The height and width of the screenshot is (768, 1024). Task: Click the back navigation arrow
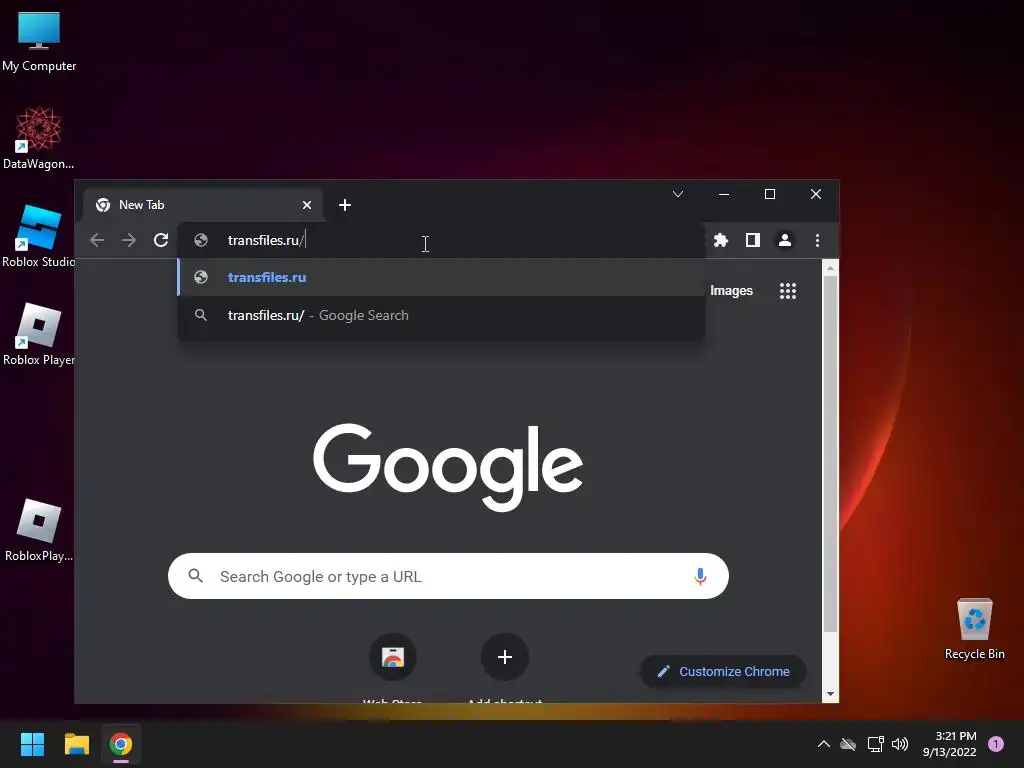pyautogui.click(x=97, y=240)
